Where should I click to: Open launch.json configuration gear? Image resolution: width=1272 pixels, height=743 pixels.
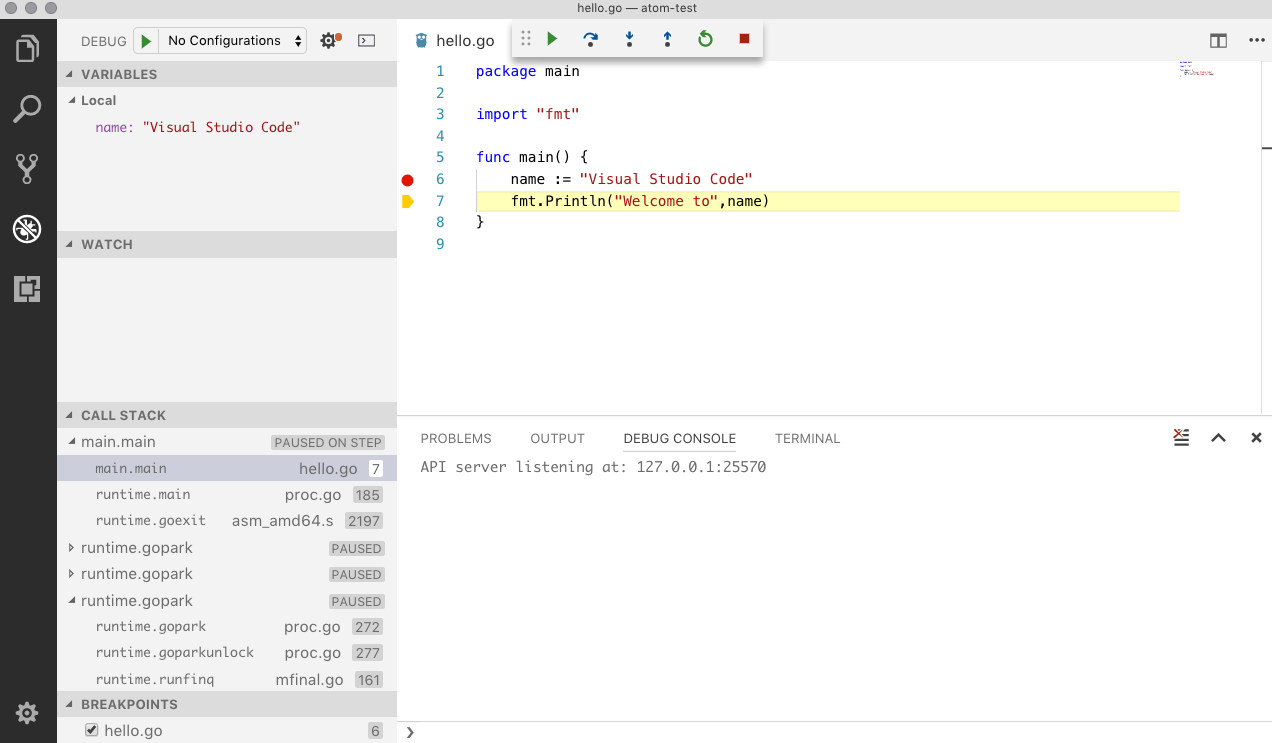coord(329,41)
